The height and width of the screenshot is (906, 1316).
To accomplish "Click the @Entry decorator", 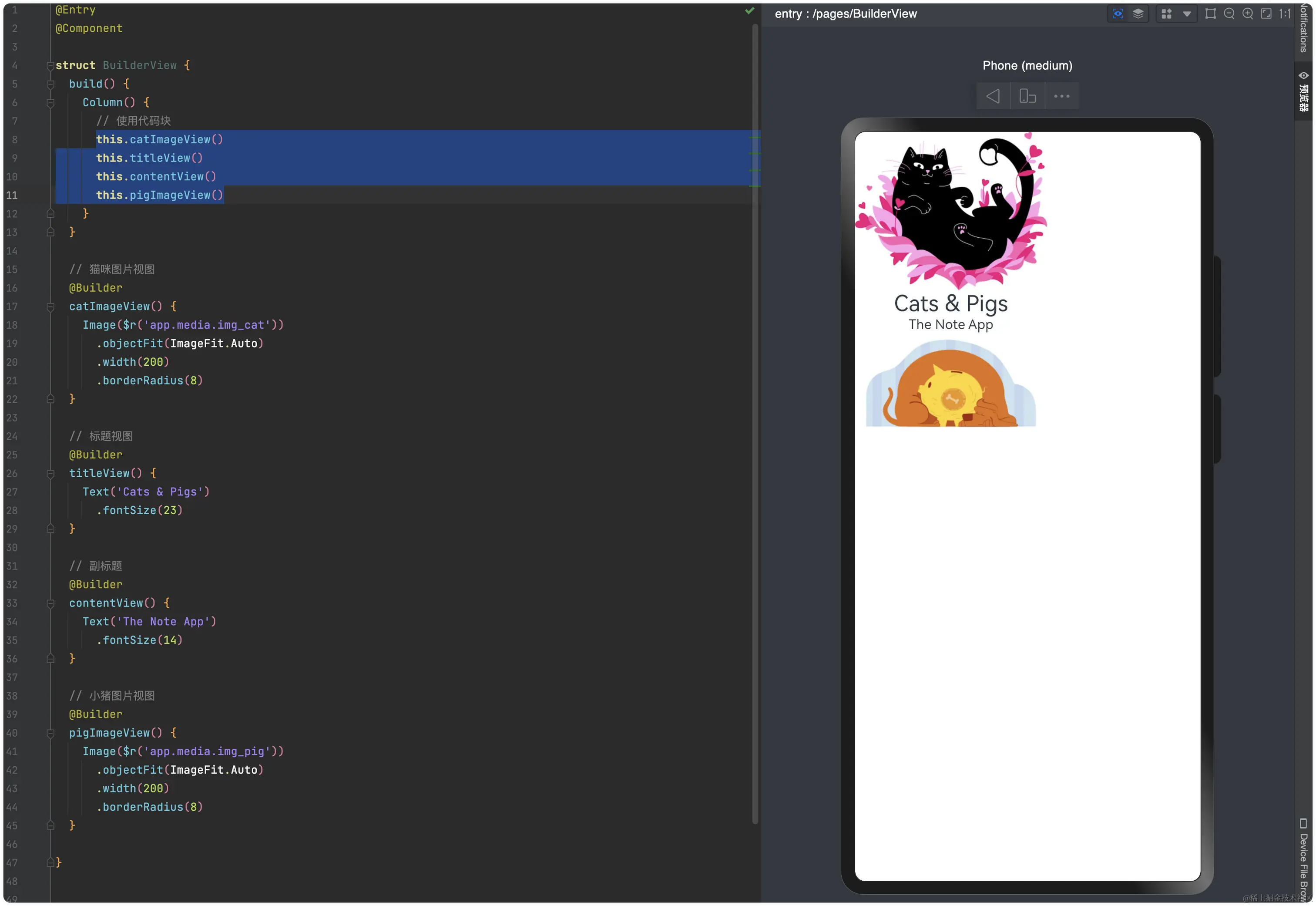I will (x=75, y=10).
